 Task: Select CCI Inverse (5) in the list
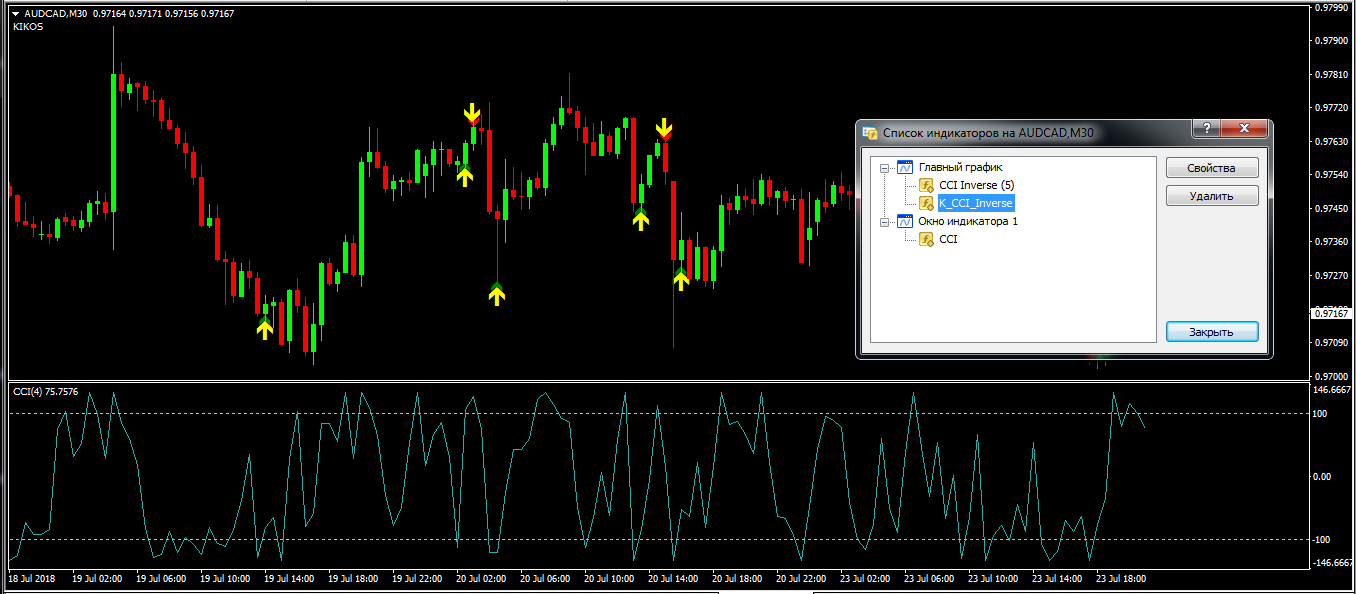[x=976, y=186]
